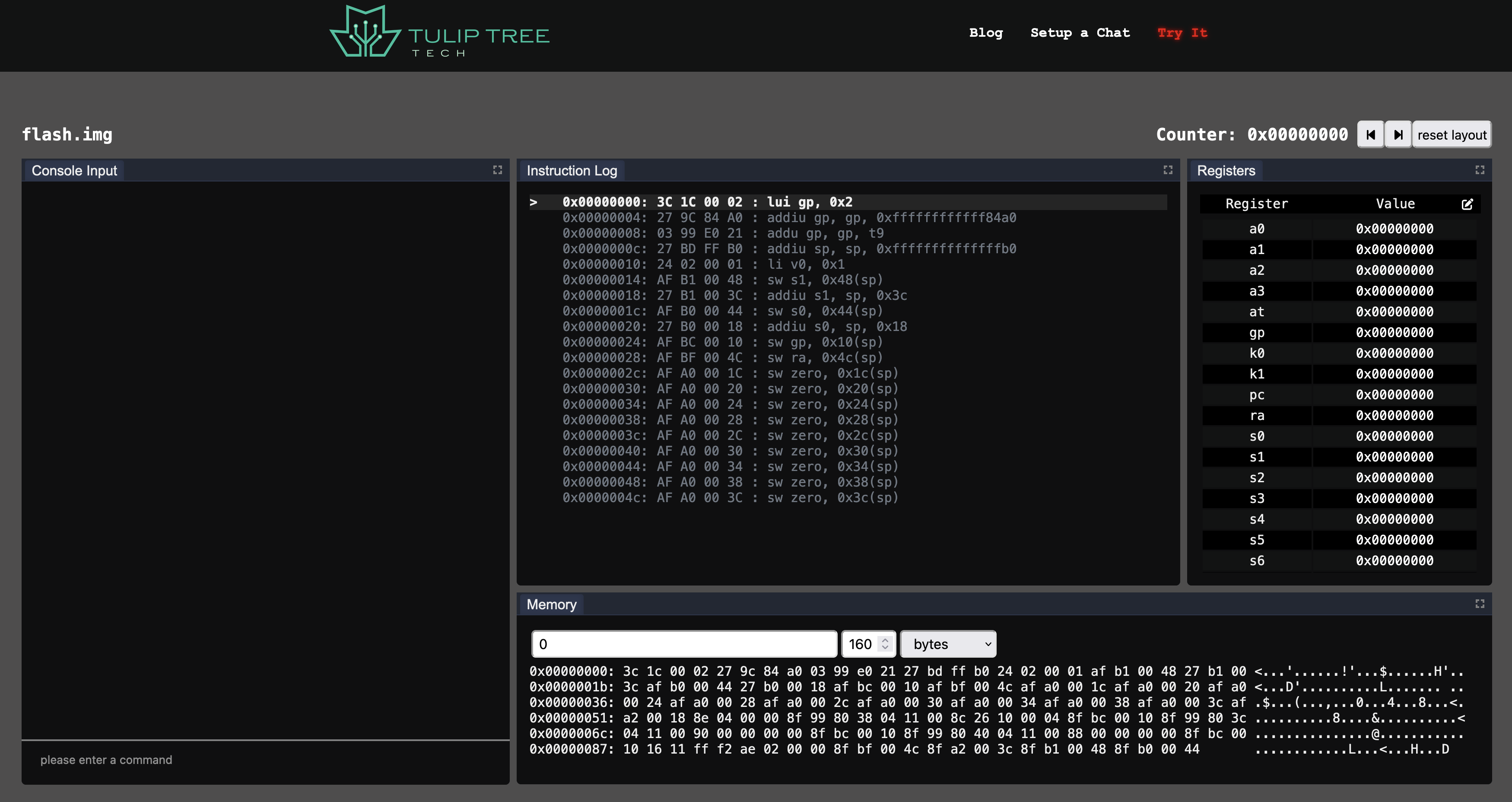Focus the memory address input field
The width and height of the screenshot is (1512, 802).
coord(684,644)
